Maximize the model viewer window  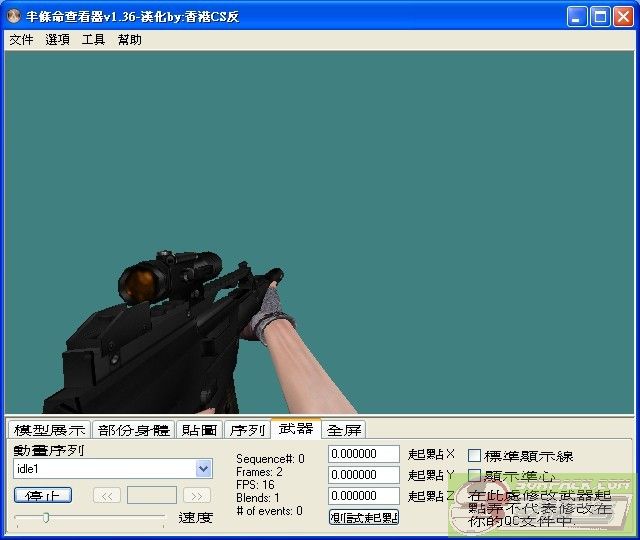pyautogui.click(x=600, y=16)
